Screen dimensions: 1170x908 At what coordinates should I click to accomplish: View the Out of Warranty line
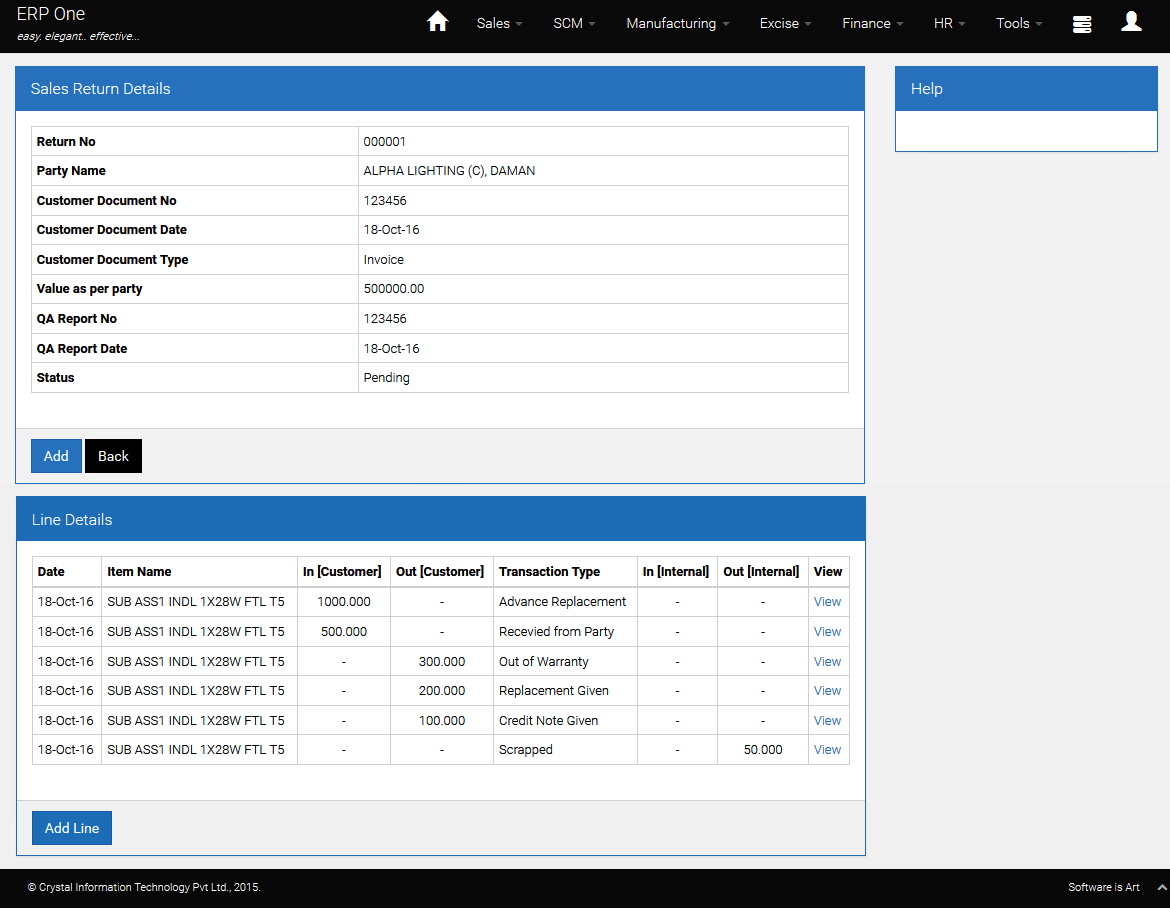click(x=827, y=662)
